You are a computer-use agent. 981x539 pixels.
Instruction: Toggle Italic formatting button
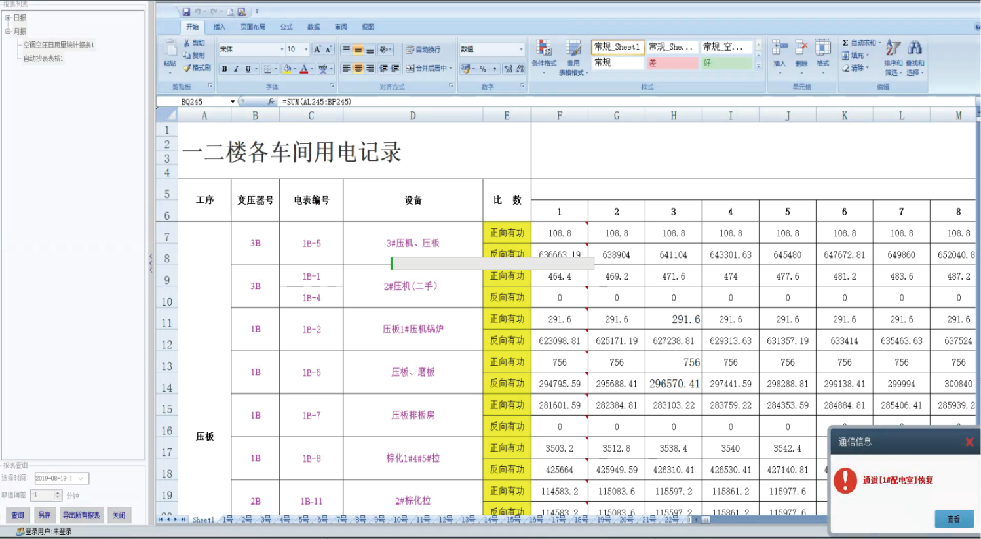point(236,69)
